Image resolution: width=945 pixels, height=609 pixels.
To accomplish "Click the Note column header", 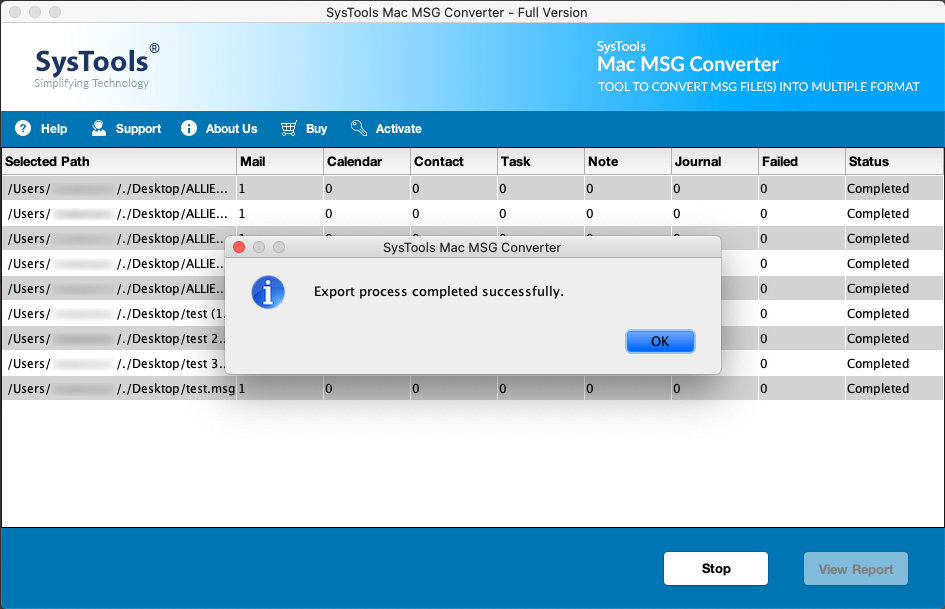I will tap(627, 162).
